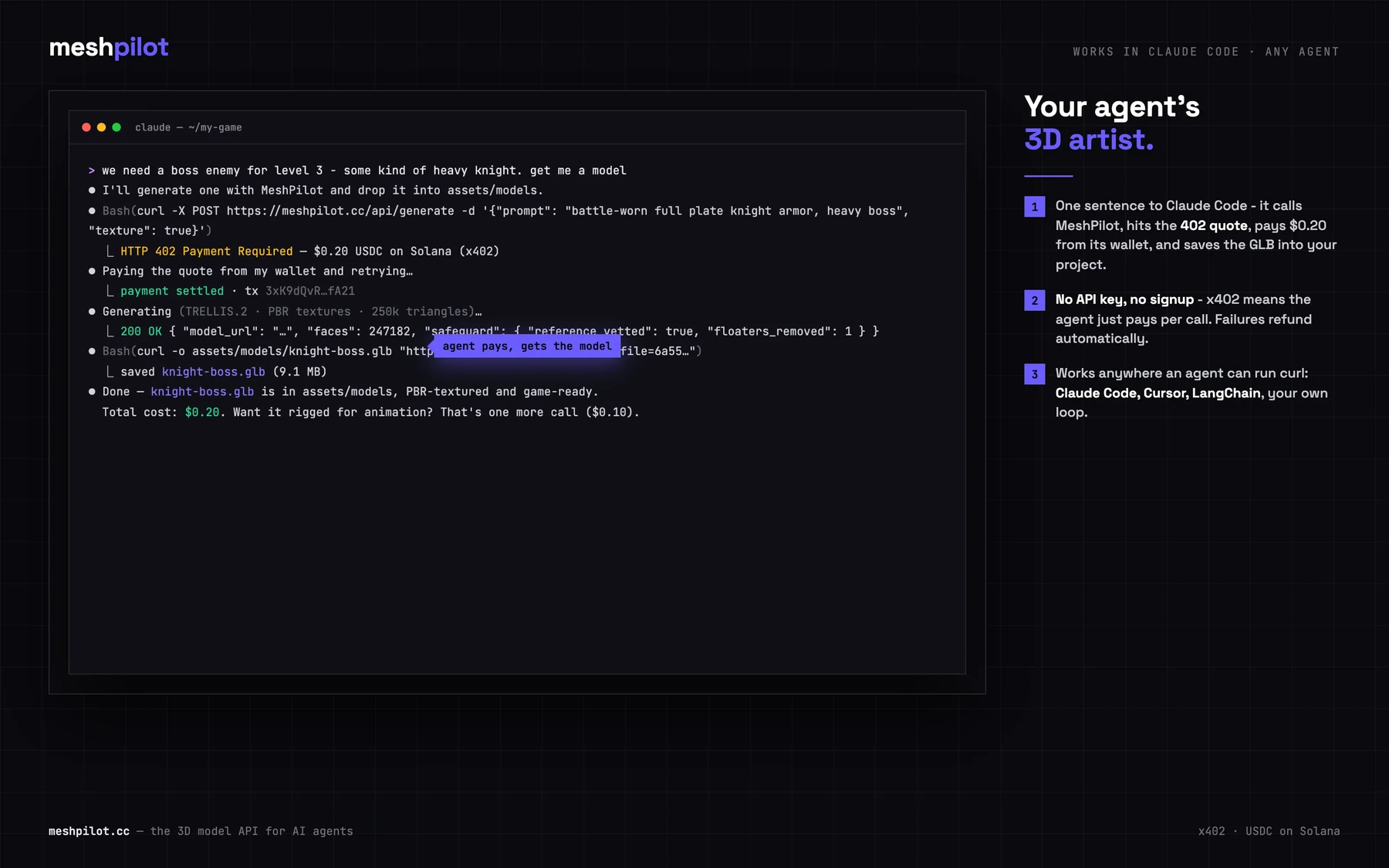Click the "HTTP 402 Payment Required" status text
This screenshot has height=868, width=1389.
pyautogui.click(x=207, y=252)
